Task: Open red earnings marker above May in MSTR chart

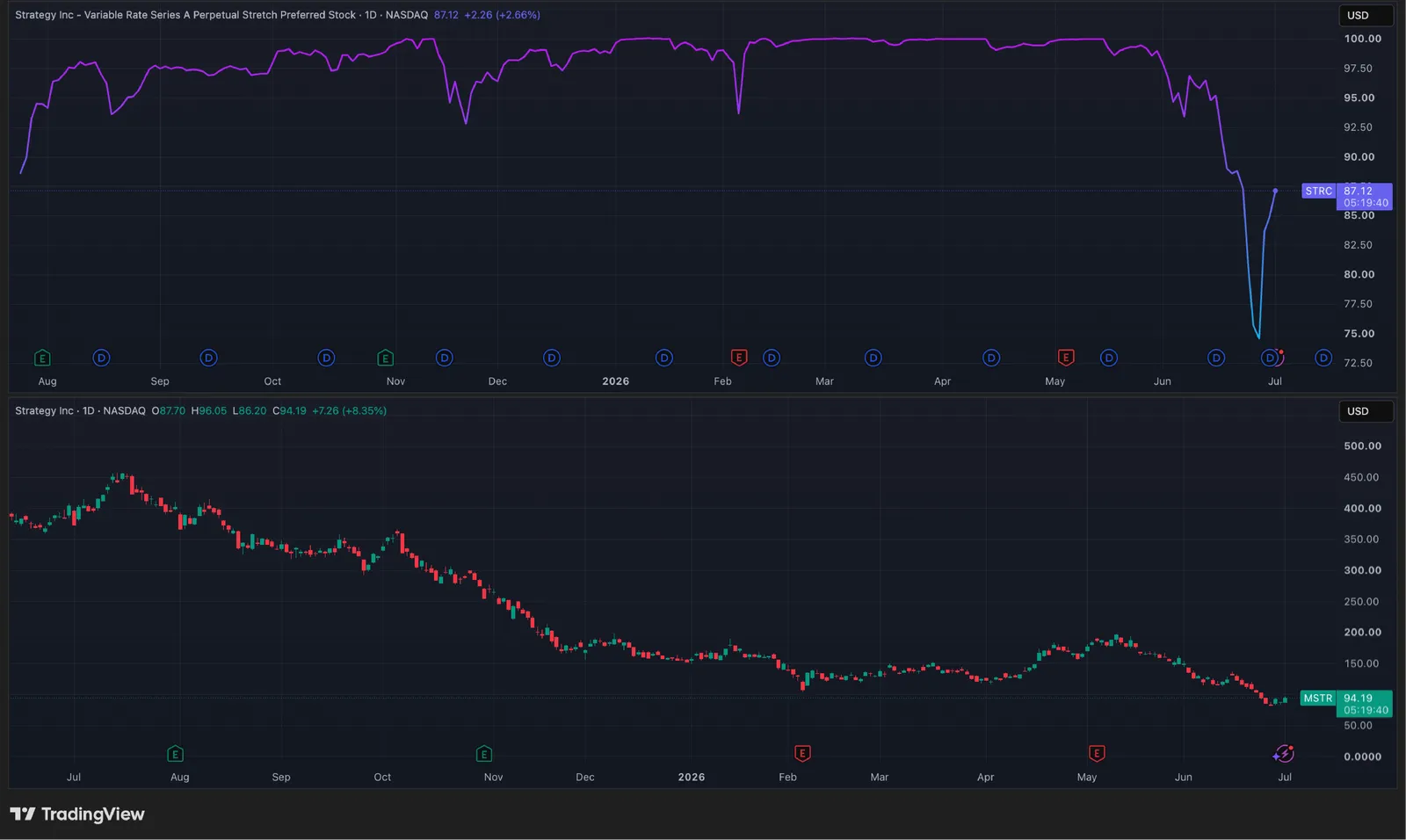Action: tap(1097, 754)
